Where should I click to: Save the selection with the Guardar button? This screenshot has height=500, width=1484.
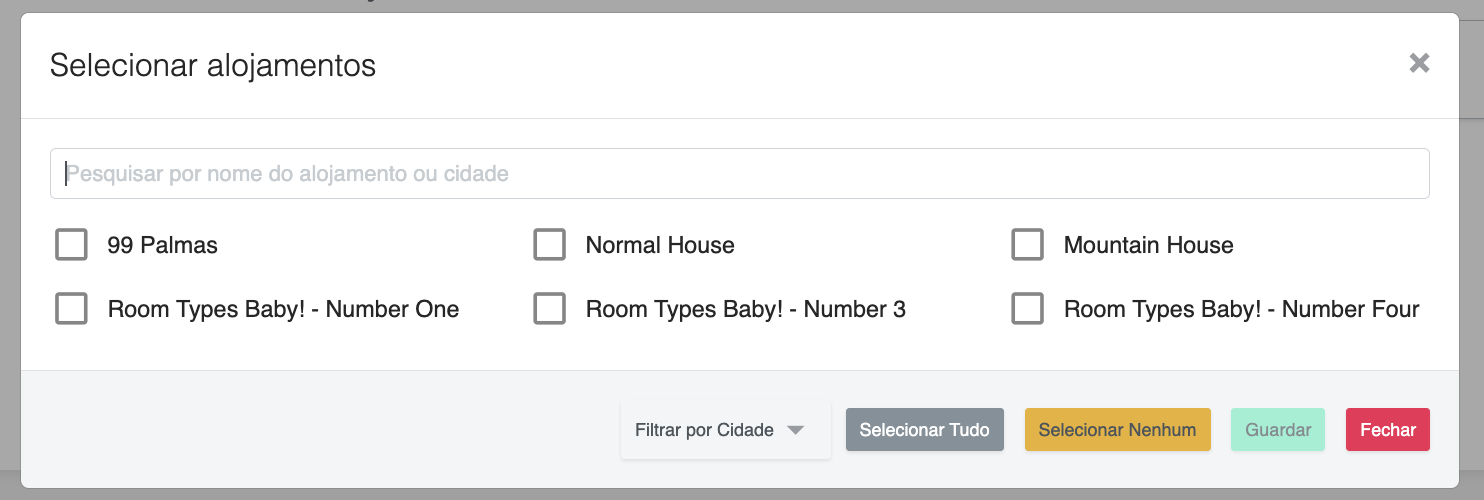point(1277,430)
